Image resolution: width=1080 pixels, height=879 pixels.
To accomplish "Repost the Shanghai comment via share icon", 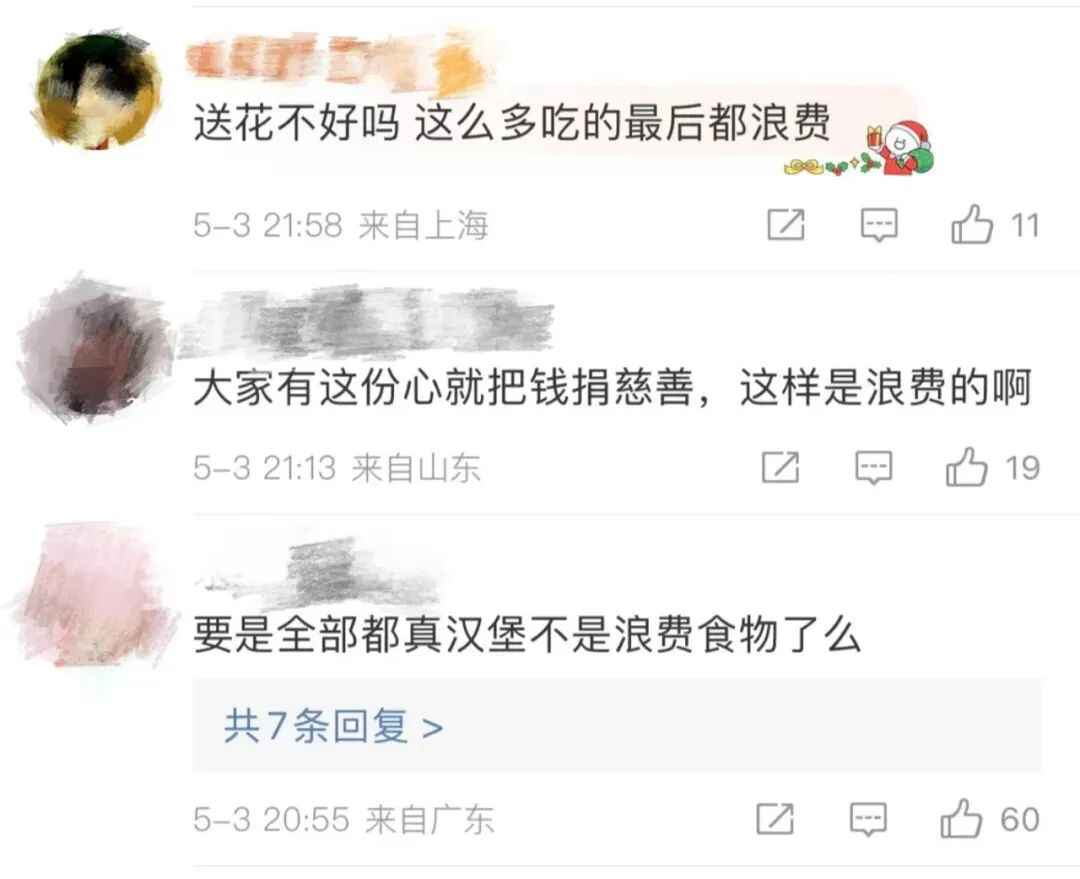I will pyautogui.click(x=786, y=224).
